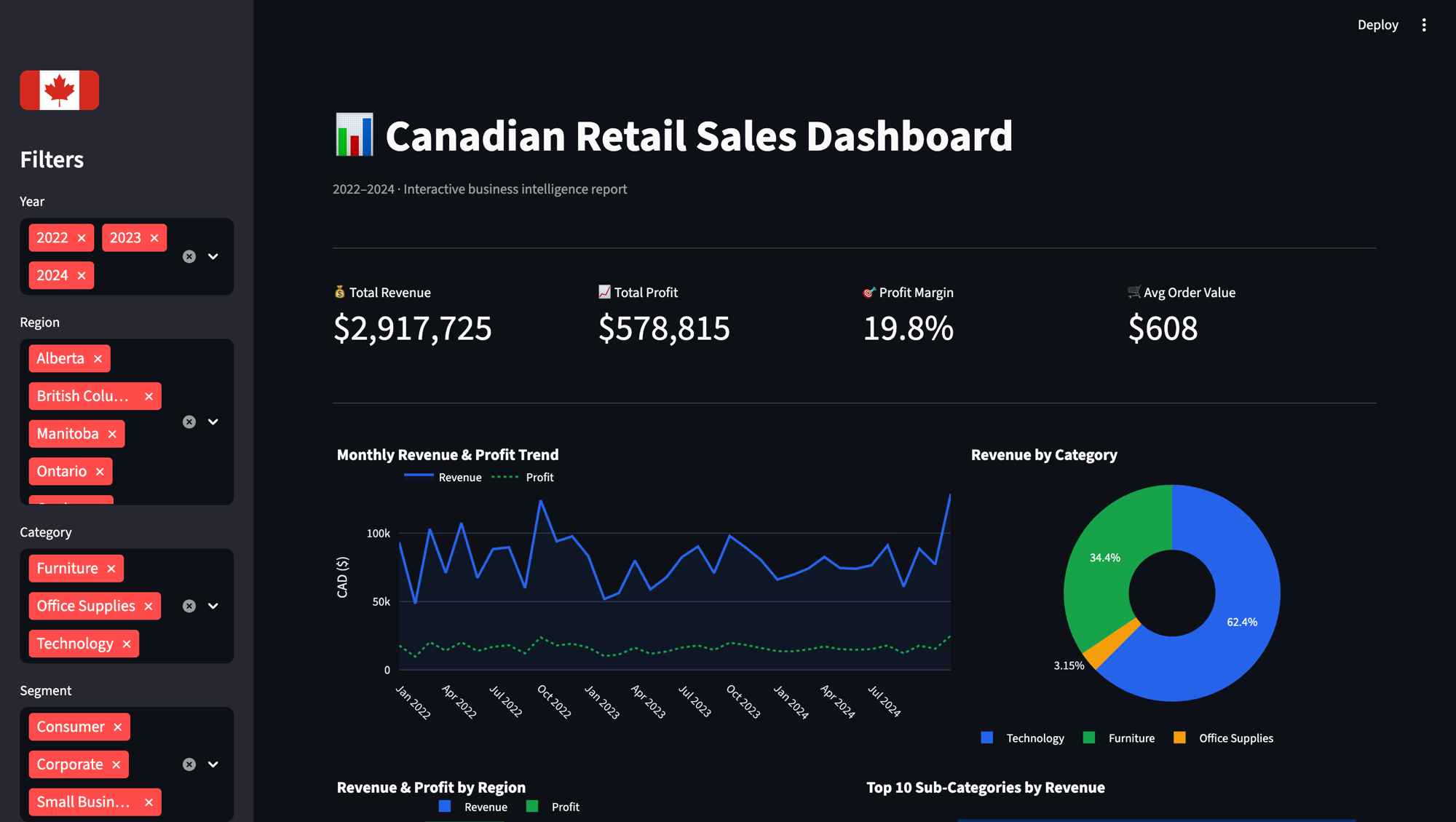Toggle Furniture in the pie chart legend
Image resolution: width=1456 pixels, height=822 pixels.
[1131, 738]
